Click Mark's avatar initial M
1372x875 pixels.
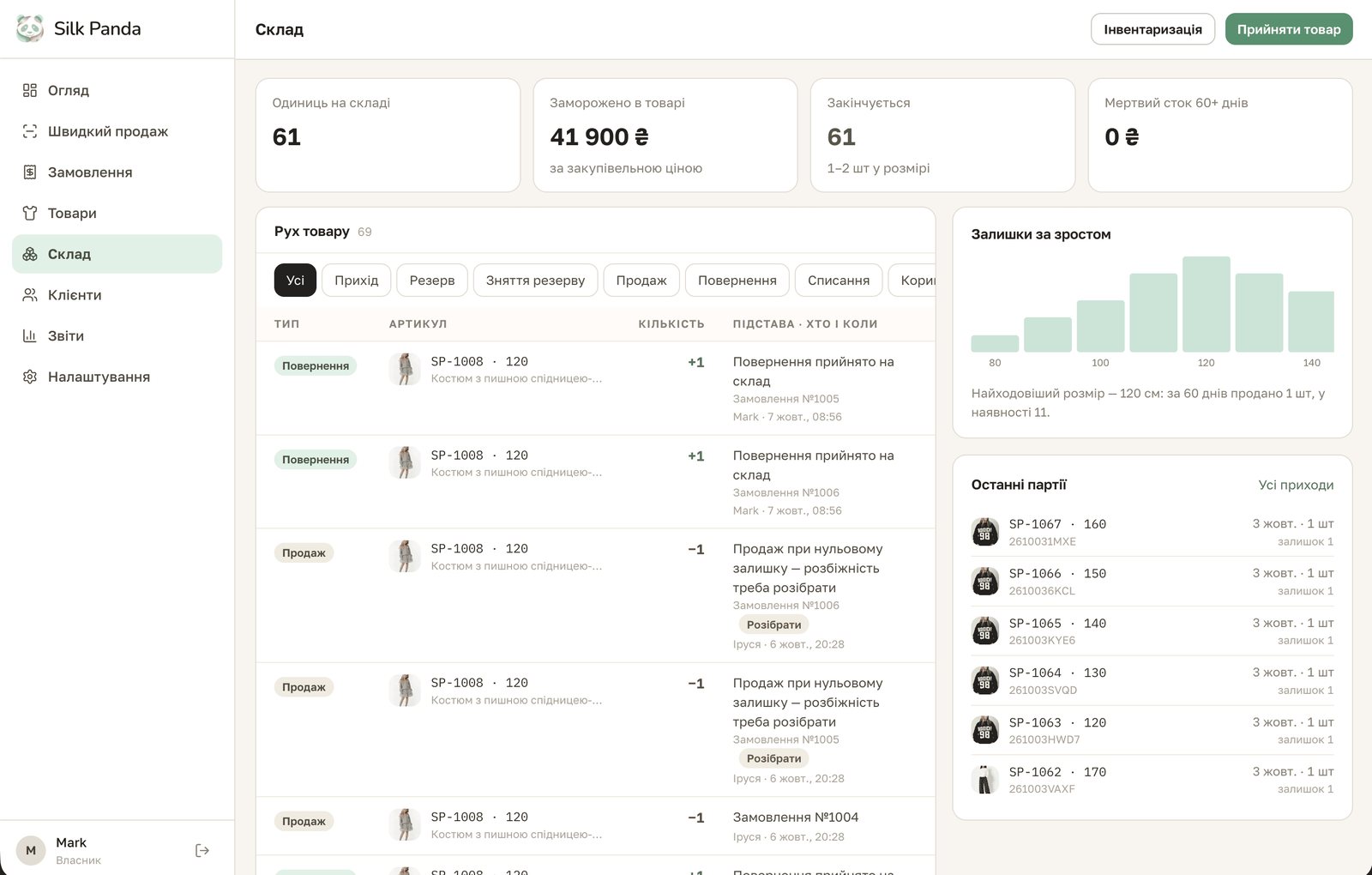[31, 850]
